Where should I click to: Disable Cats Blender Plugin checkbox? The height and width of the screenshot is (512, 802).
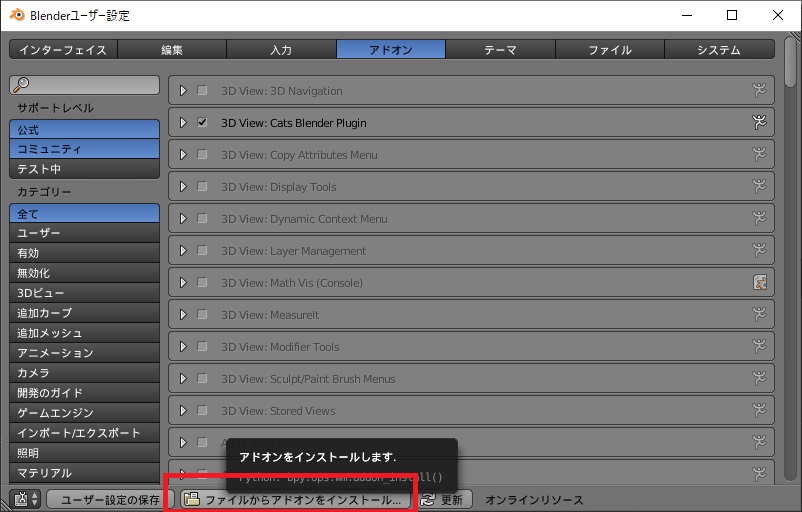coord(202,122)
